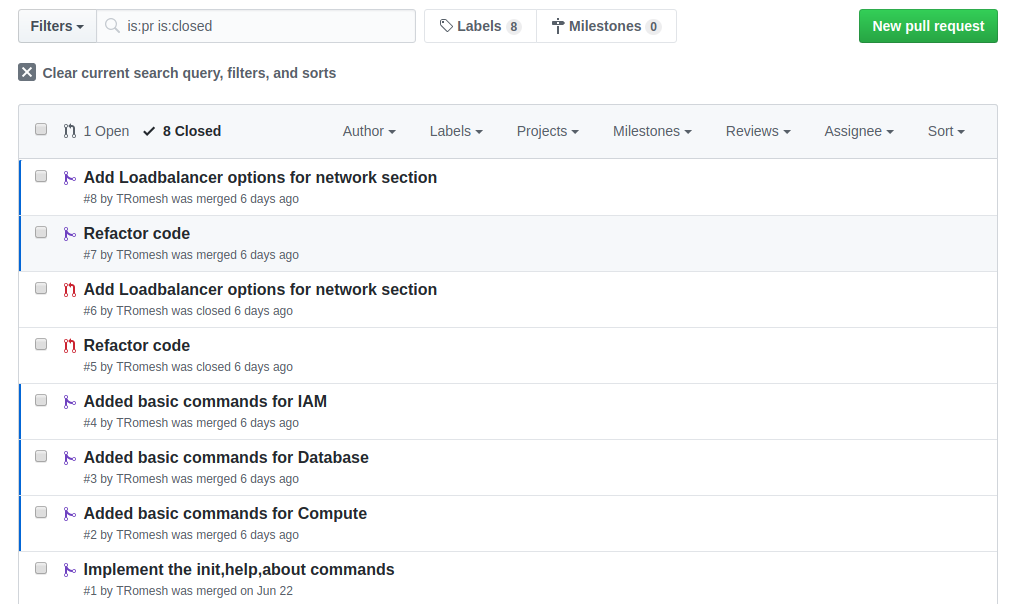1009x604 pixels.
Task: Toggle the select all pull requests checkbox
Action: 41,129
